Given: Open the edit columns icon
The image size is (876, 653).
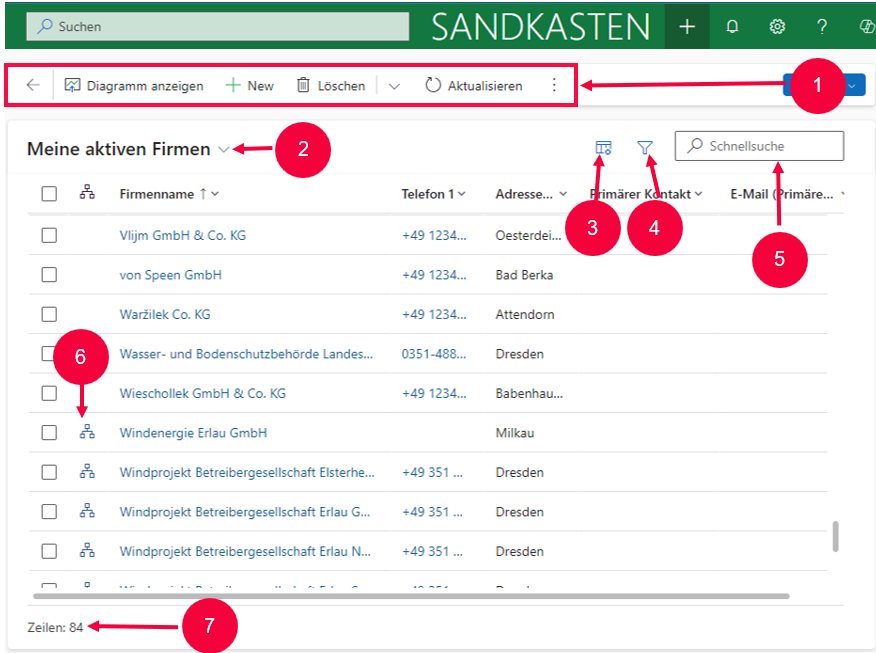Looking at the screenshot, I should point(603,148).
